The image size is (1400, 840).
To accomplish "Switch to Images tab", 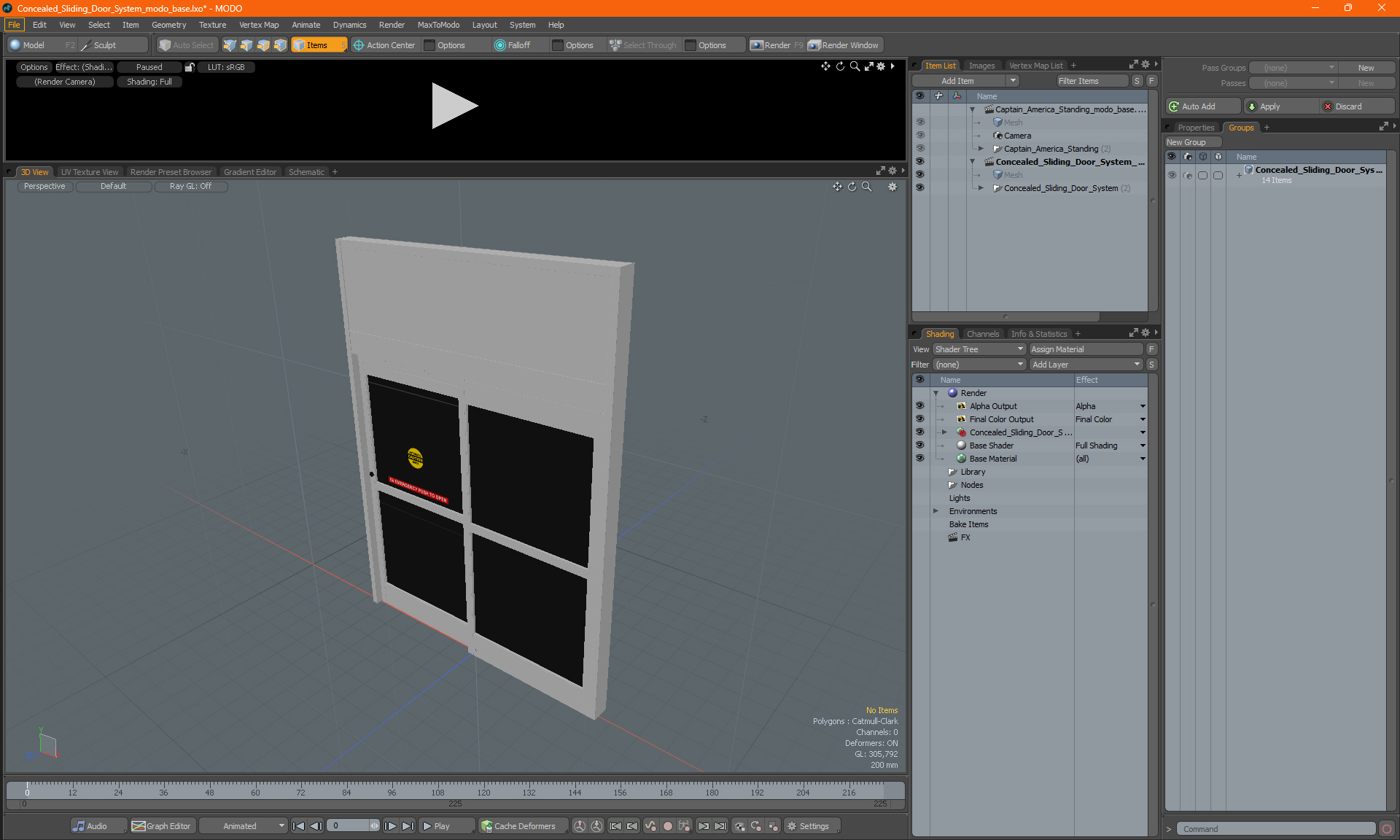I will click(x=981, y=66).
